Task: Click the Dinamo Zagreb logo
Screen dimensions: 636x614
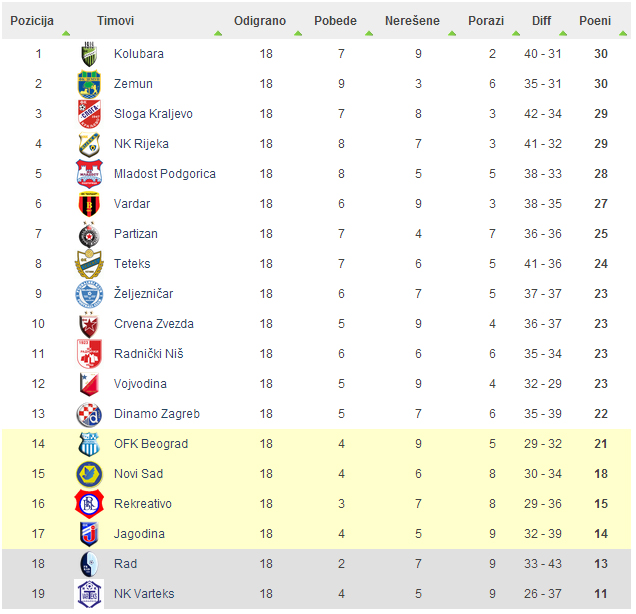Action: pyautogui.click(x=89, y=414)
